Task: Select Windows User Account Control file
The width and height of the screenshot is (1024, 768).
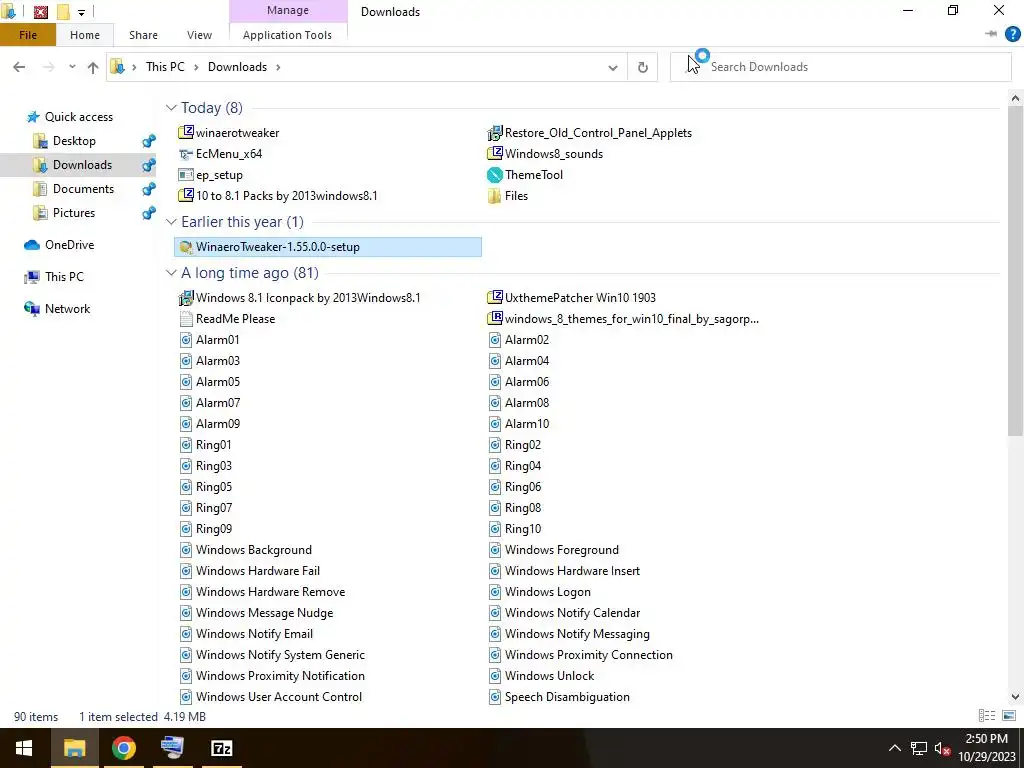Action: point(270,697)
